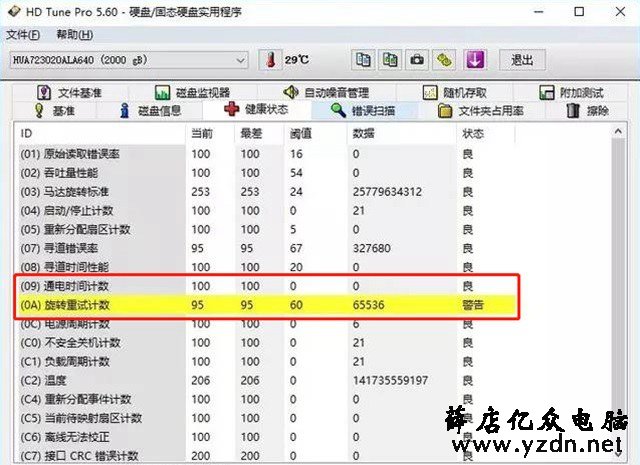Open the 文件(F) menu
This screenshot has height=465, width=640.
pyautogui.click(x=23, y=35)
